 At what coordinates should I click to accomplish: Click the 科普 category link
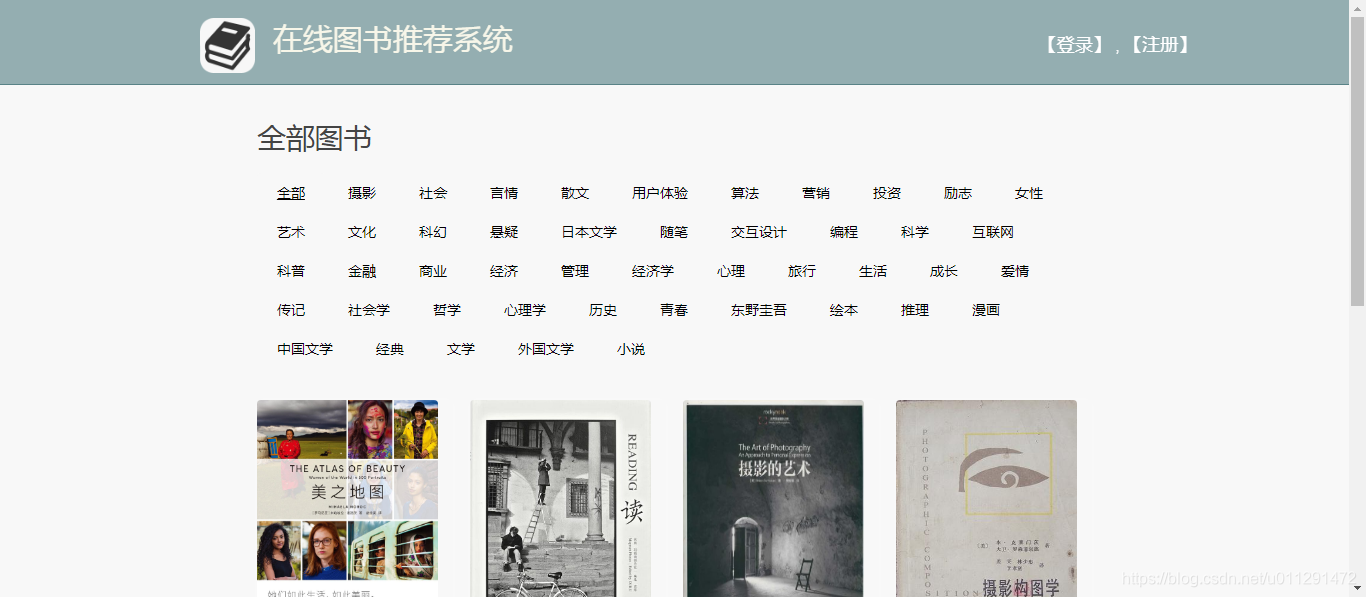(x=291, y=271)
